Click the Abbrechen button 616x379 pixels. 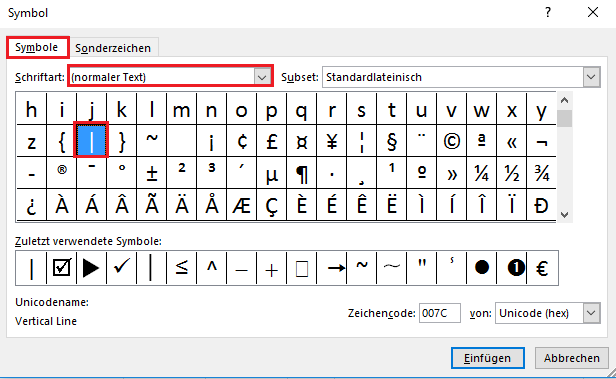572,358
